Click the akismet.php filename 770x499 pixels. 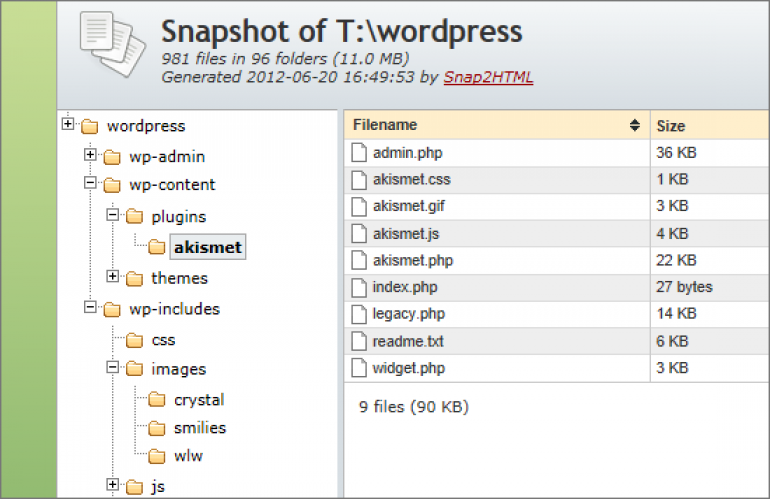click(x=413, y=261)
